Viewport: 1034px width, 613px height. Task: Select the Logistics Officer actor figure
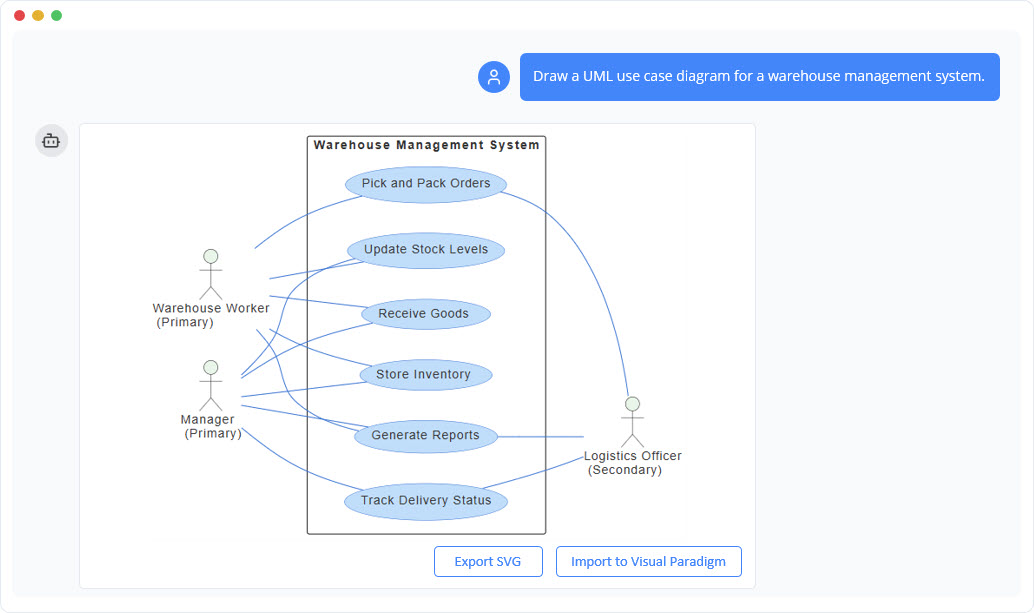tap(632, 420)
